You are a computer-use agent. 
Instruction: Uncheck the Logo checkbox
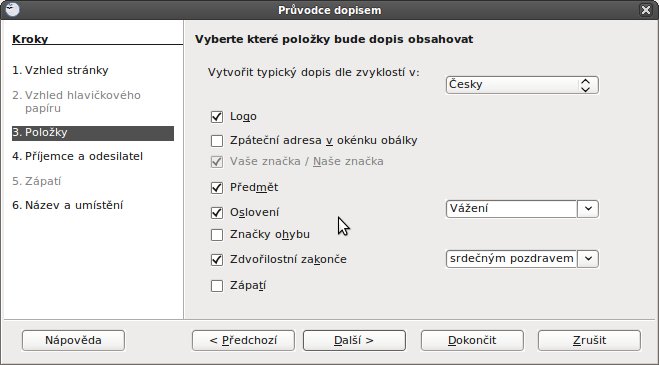[x=217, y=116]
